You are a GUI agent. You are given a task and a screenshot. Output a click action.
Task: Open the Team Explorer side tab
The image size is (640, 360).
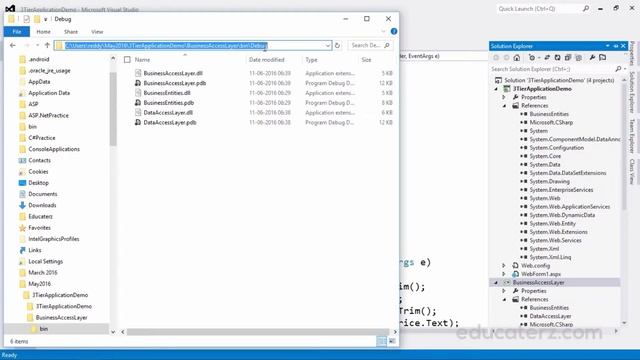[632, 136]
